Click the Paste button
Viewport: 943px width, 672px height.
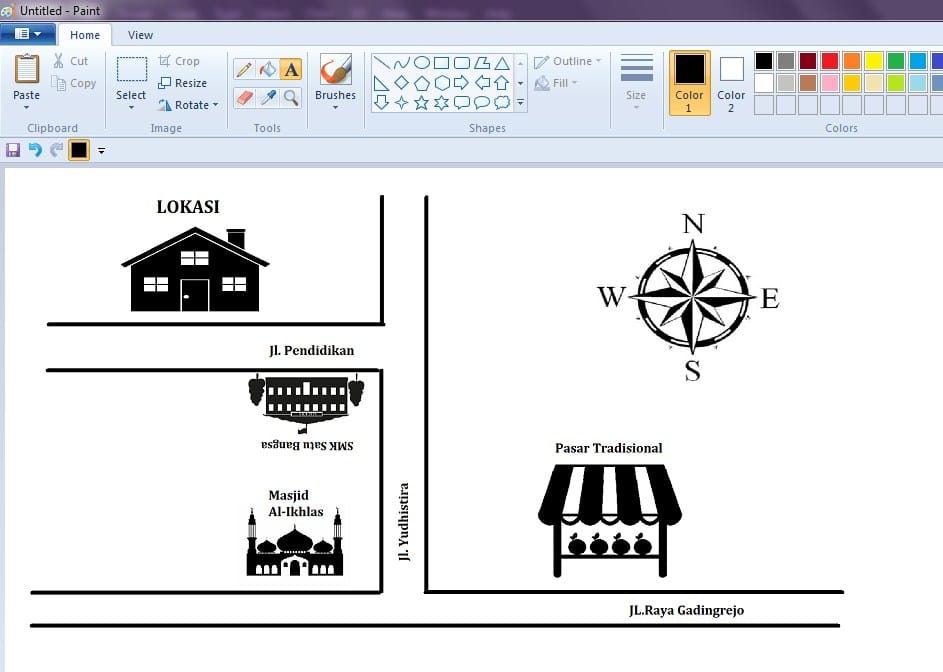(27, 80)
